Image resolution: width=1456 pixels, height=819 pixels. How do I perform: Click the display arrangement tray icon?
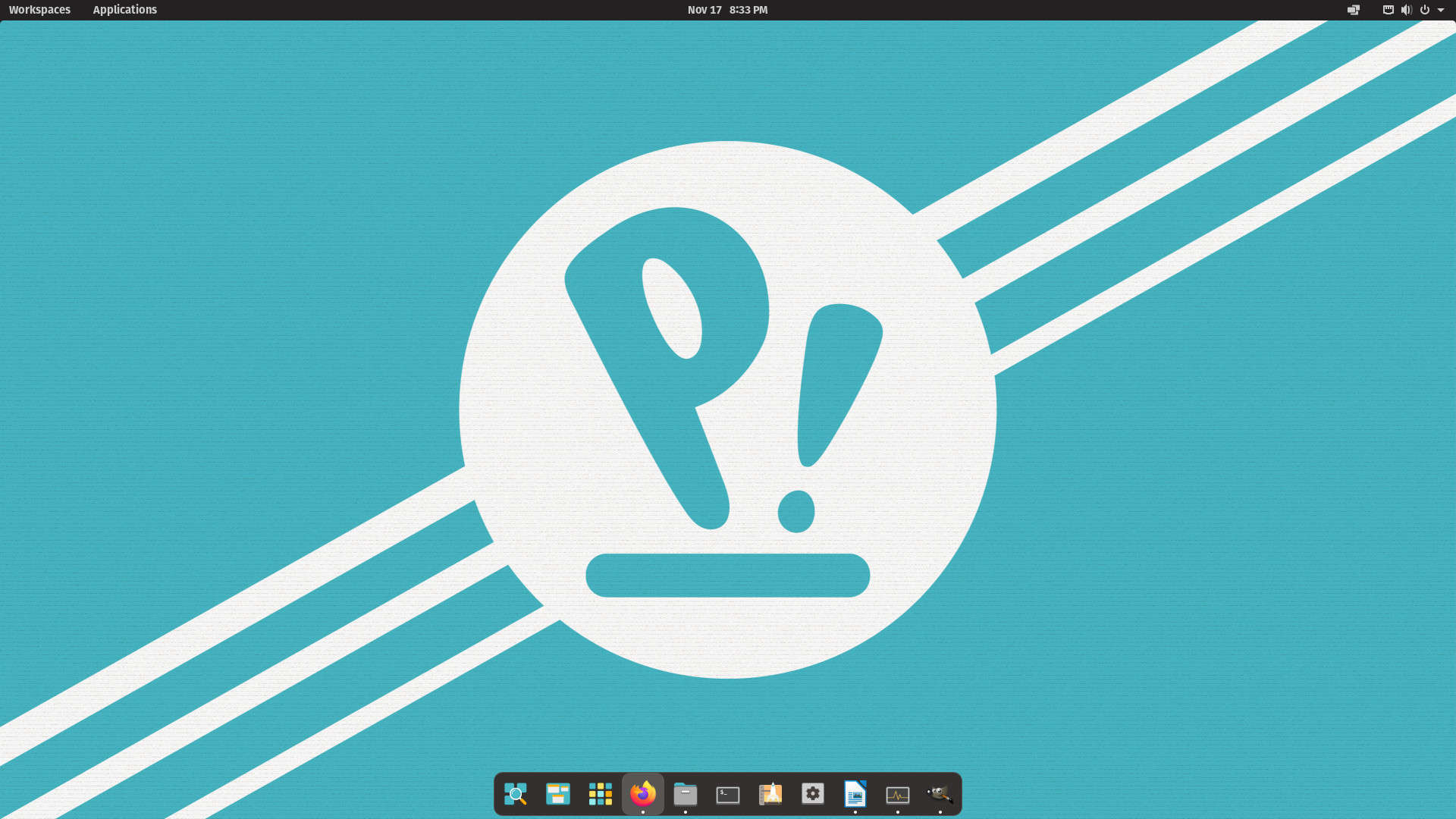point(1353,10)
